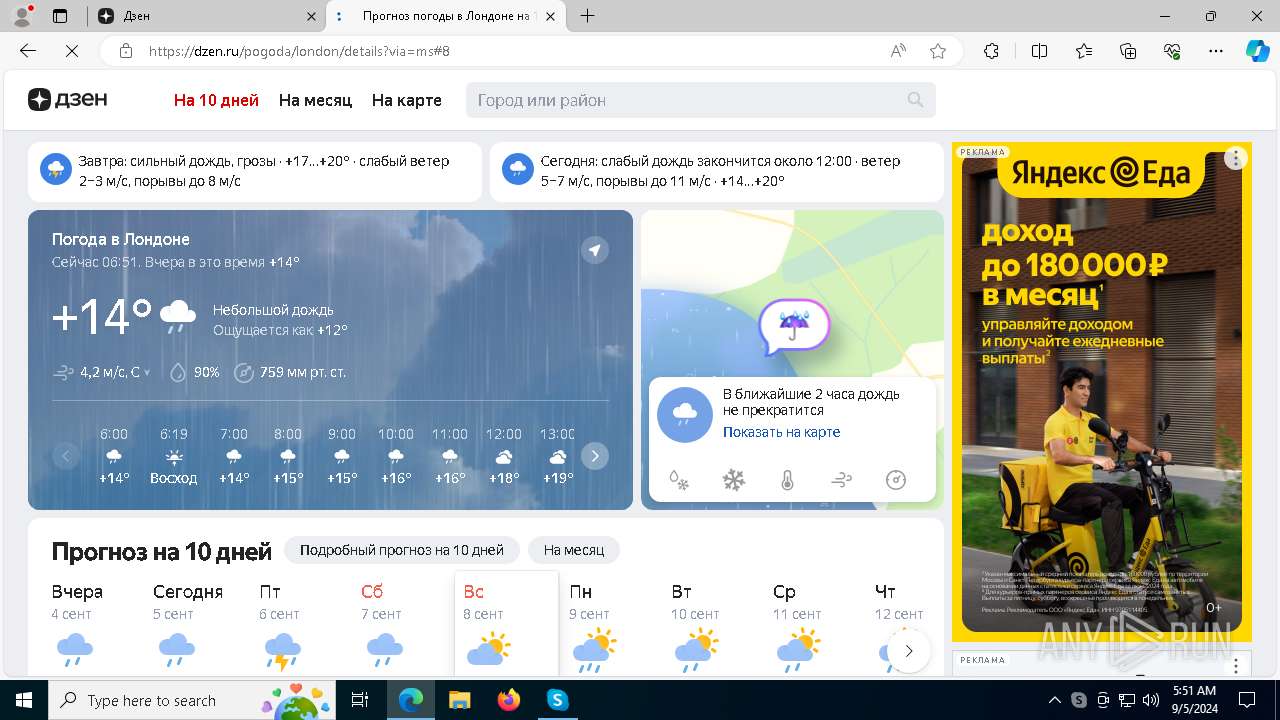Open the Yandex Eda ad options menu
1280x720 pixels.
[1236, 158]
